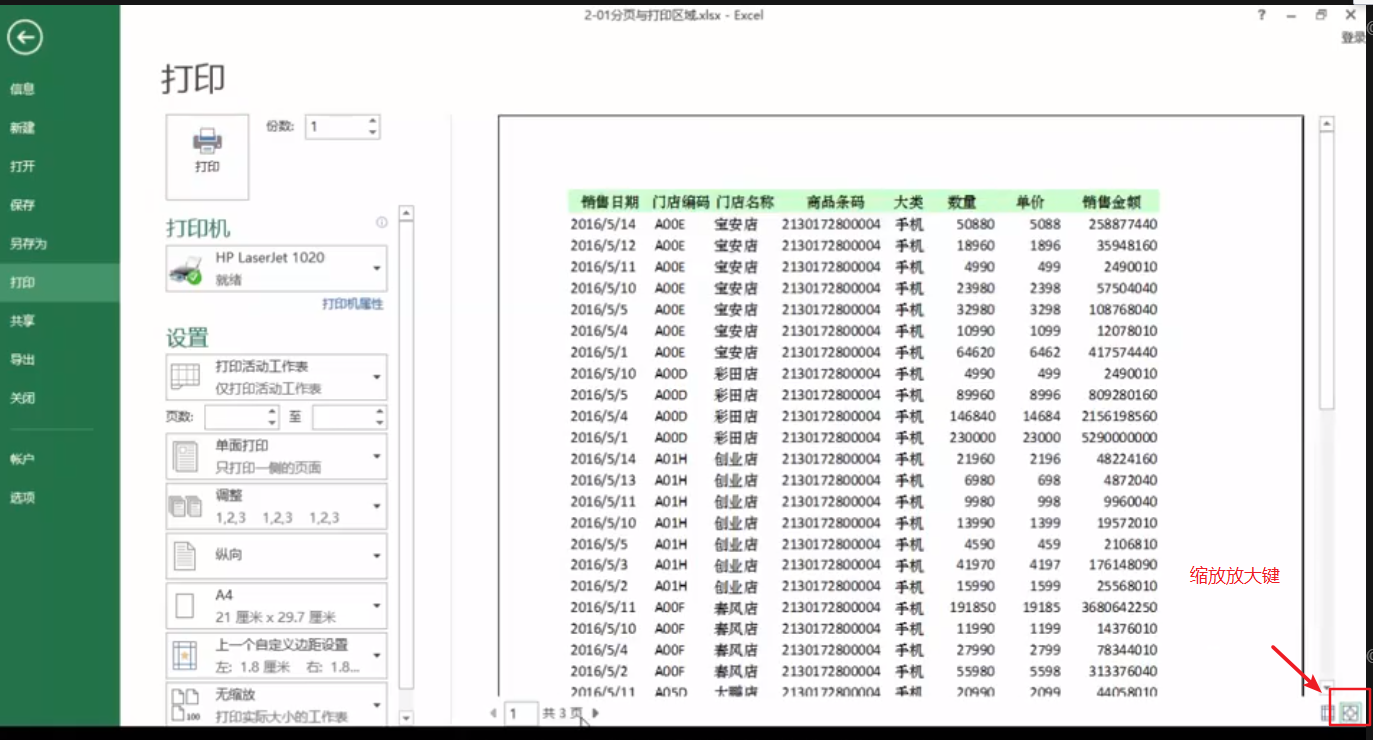Open the 无缩放 scaling dropdown

[x=276, y=704]
